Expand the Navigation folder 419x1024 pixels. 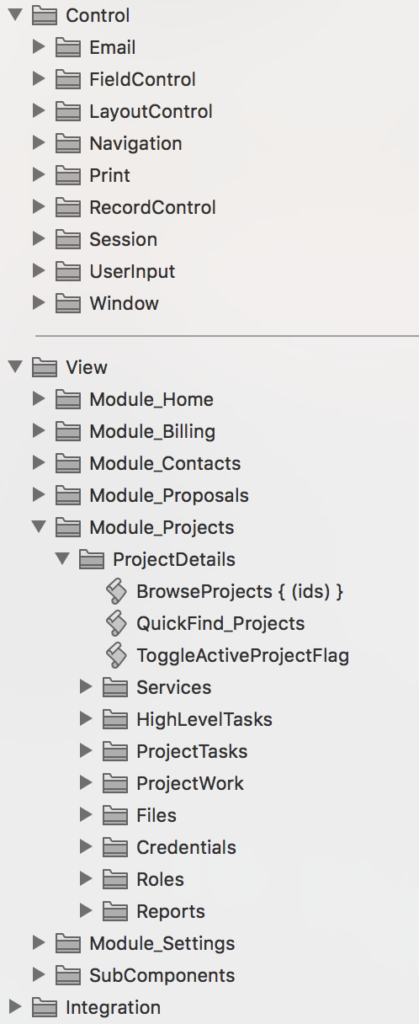pyautogui.click(x=39, y=143)
